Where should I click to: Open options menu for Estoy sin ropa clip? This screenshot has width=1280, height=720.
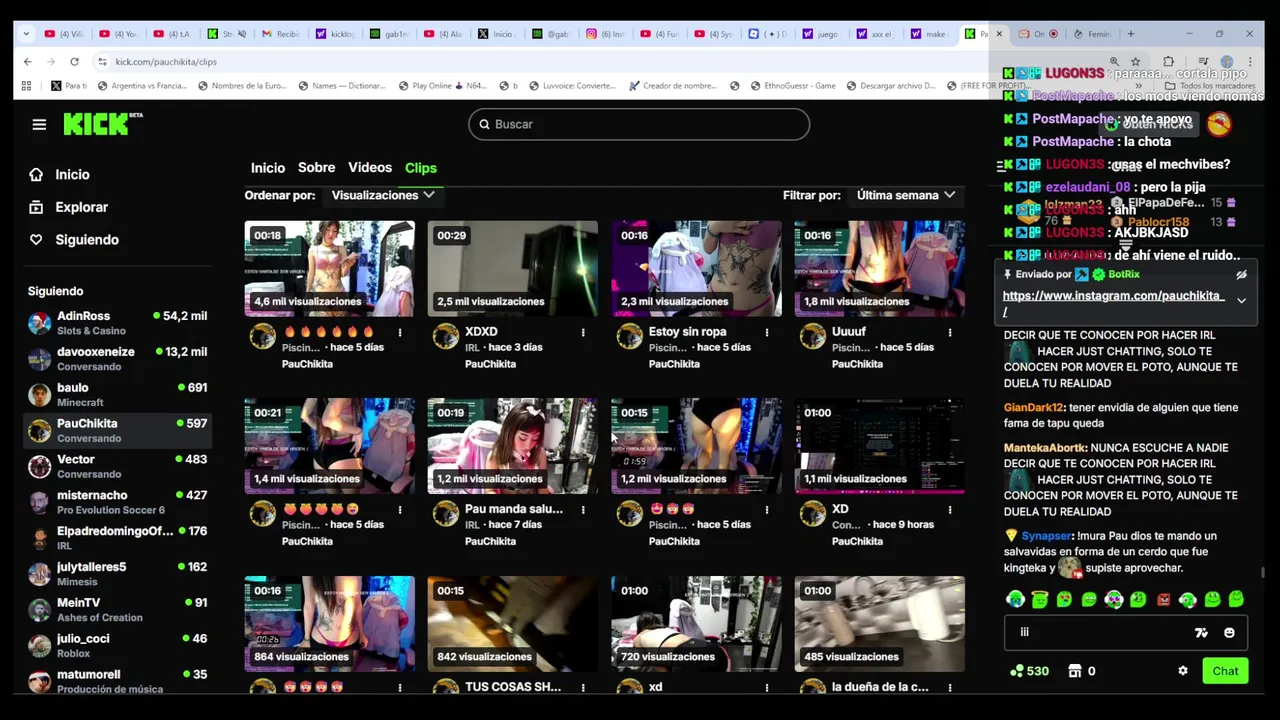pyautogui.click(x=767, y=332)
